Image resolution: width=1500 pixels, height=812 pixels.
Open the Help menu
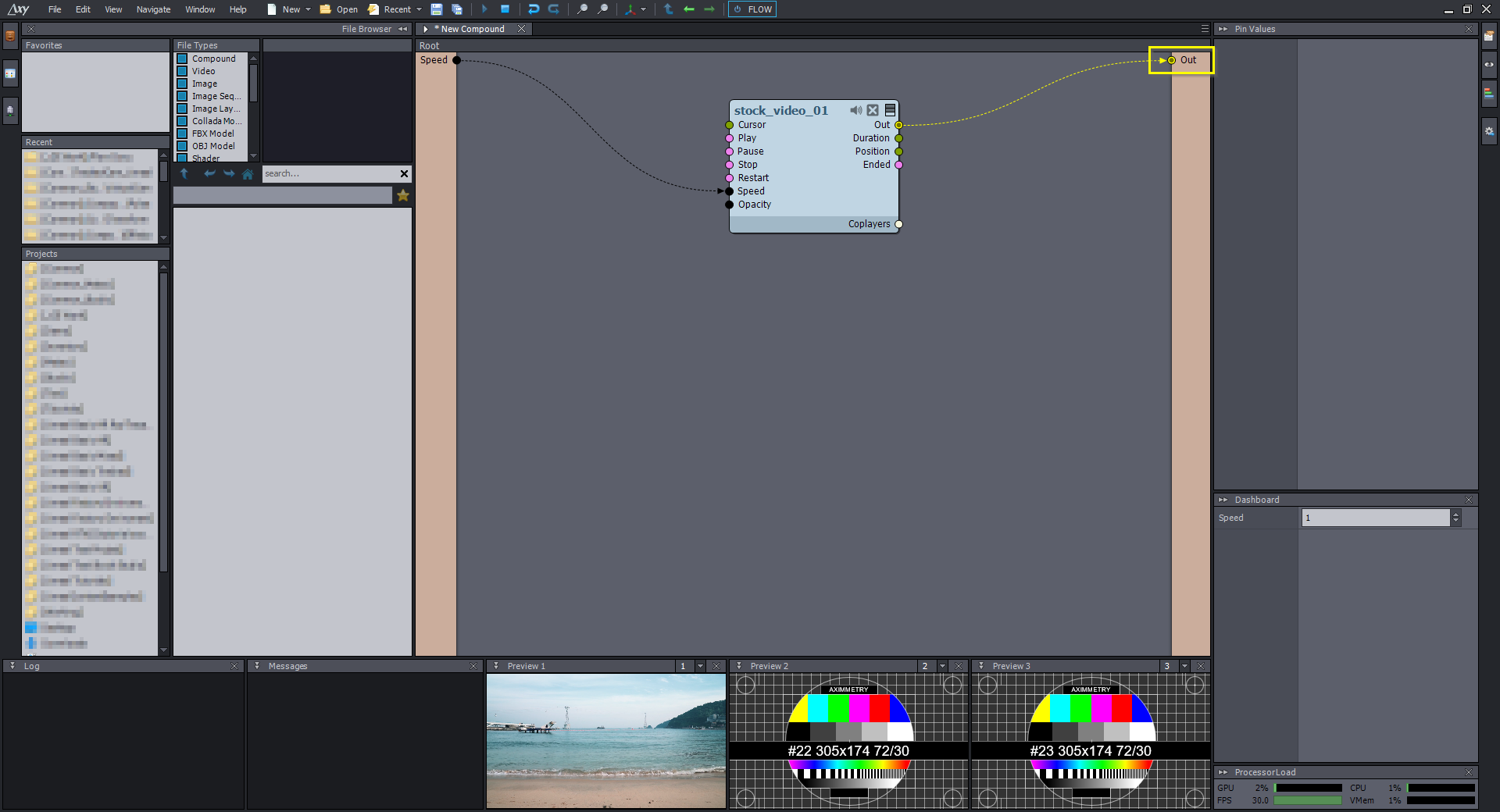[x=238, y=9]
